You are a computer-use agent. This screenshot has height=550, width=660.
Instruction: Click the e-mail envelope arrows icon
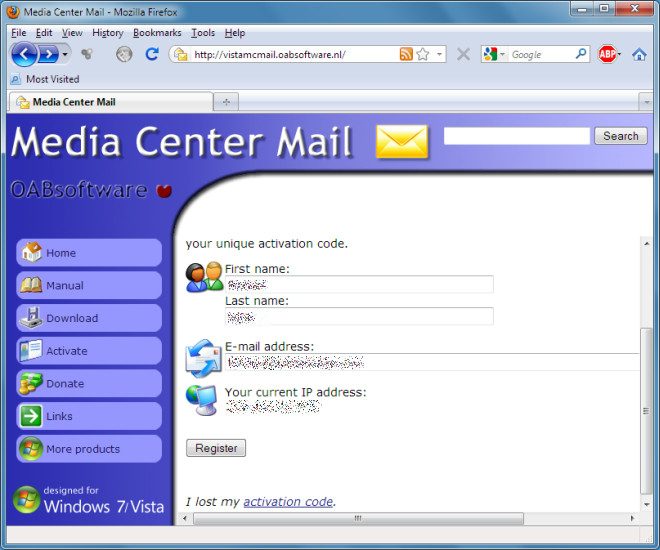[x=204, y=359]
